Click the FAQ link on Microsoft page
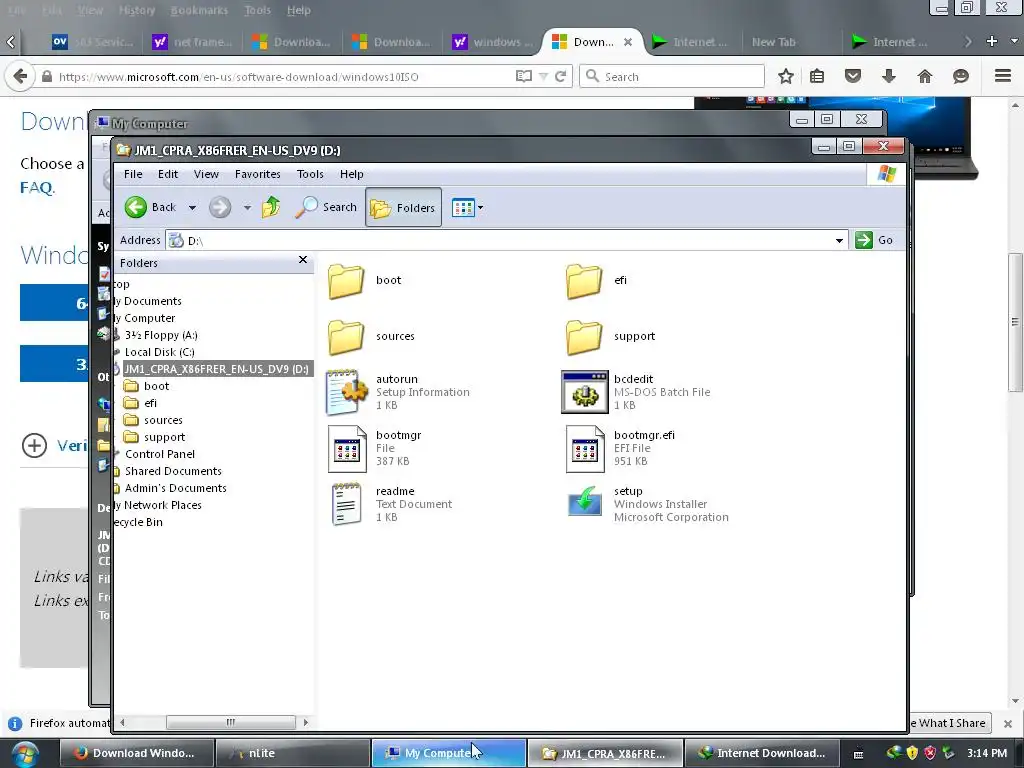This screenshot has width=1024, height=768. [x=37, y=187]
